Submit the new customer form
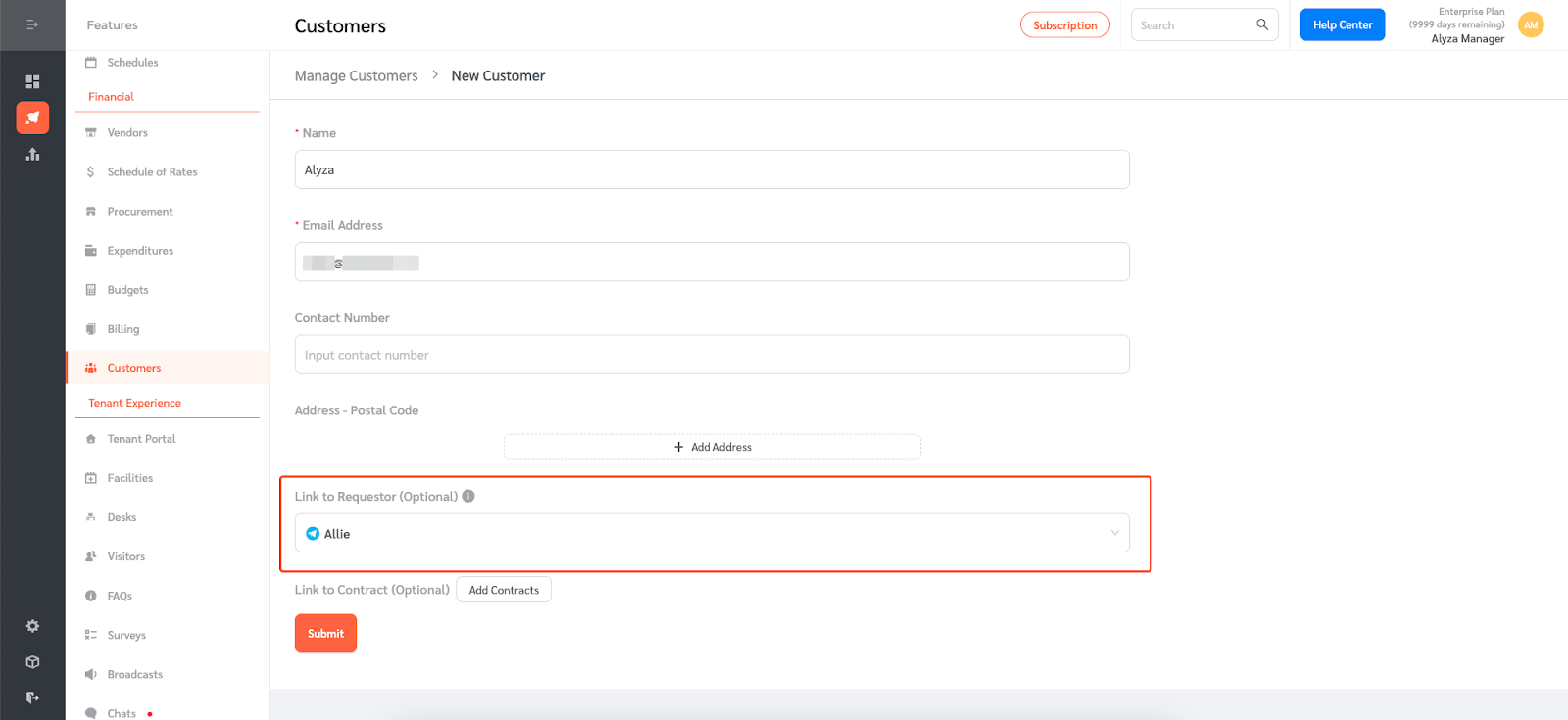 [325, 633]
